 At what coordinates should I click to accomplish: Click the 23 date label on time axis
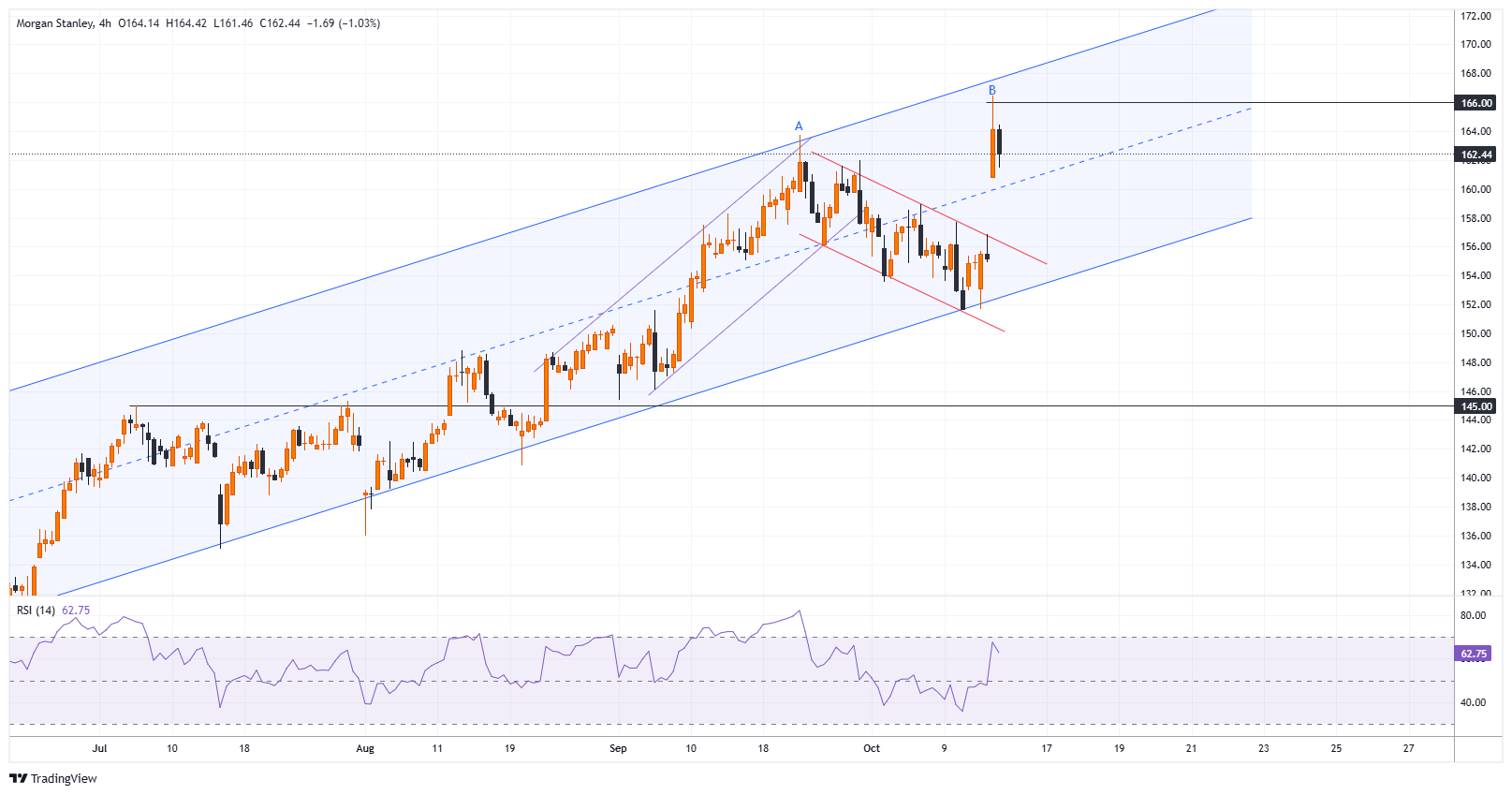point(1264,748)
